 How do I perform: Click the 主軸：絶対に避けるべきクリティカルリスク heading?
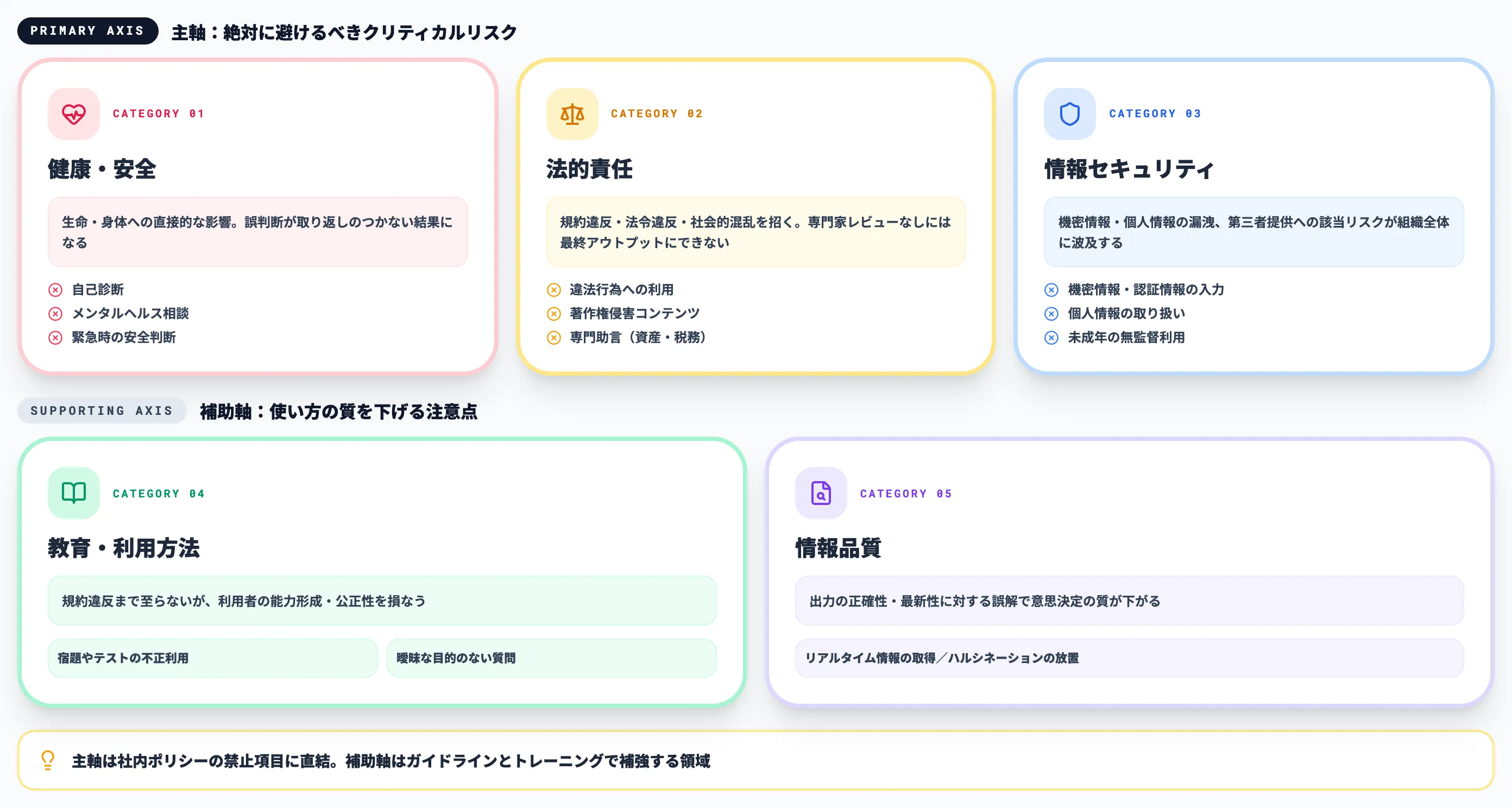(344, 32)
